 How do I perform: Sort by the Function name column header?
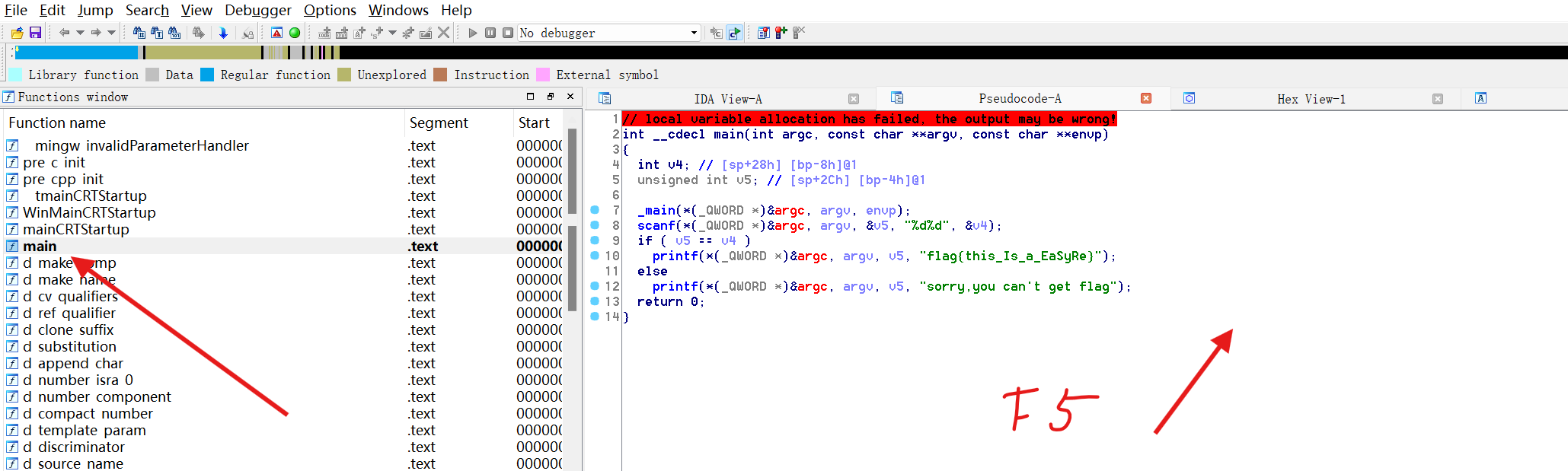click(203, 123)
